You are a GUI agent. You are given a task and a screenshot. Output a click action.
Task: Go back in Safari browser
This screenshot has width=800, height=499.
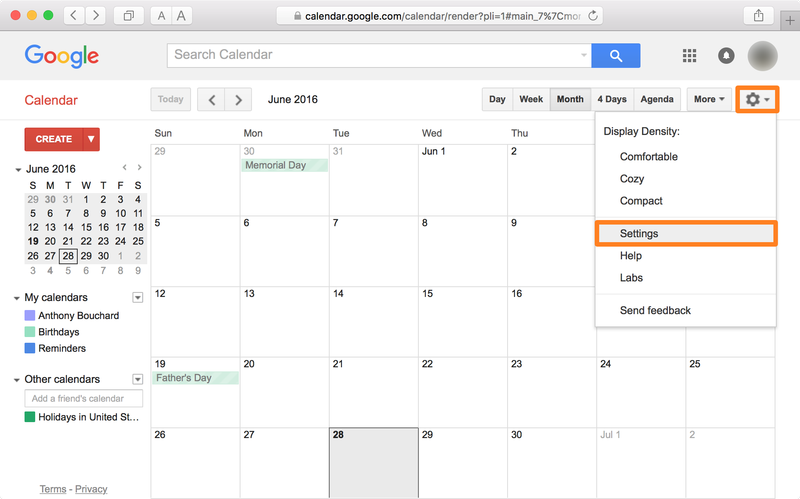(x=73, y=15)
